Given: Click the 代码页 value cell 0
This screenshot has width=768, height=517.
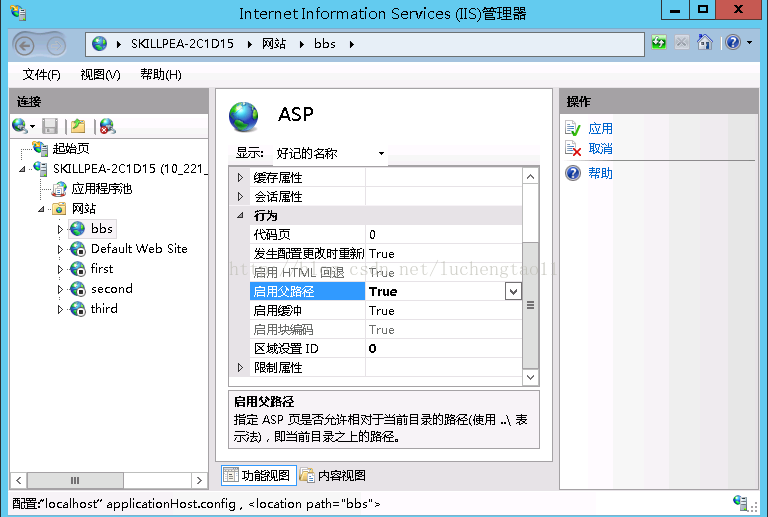Looking at the screenshot, I should tap(444, 235).
